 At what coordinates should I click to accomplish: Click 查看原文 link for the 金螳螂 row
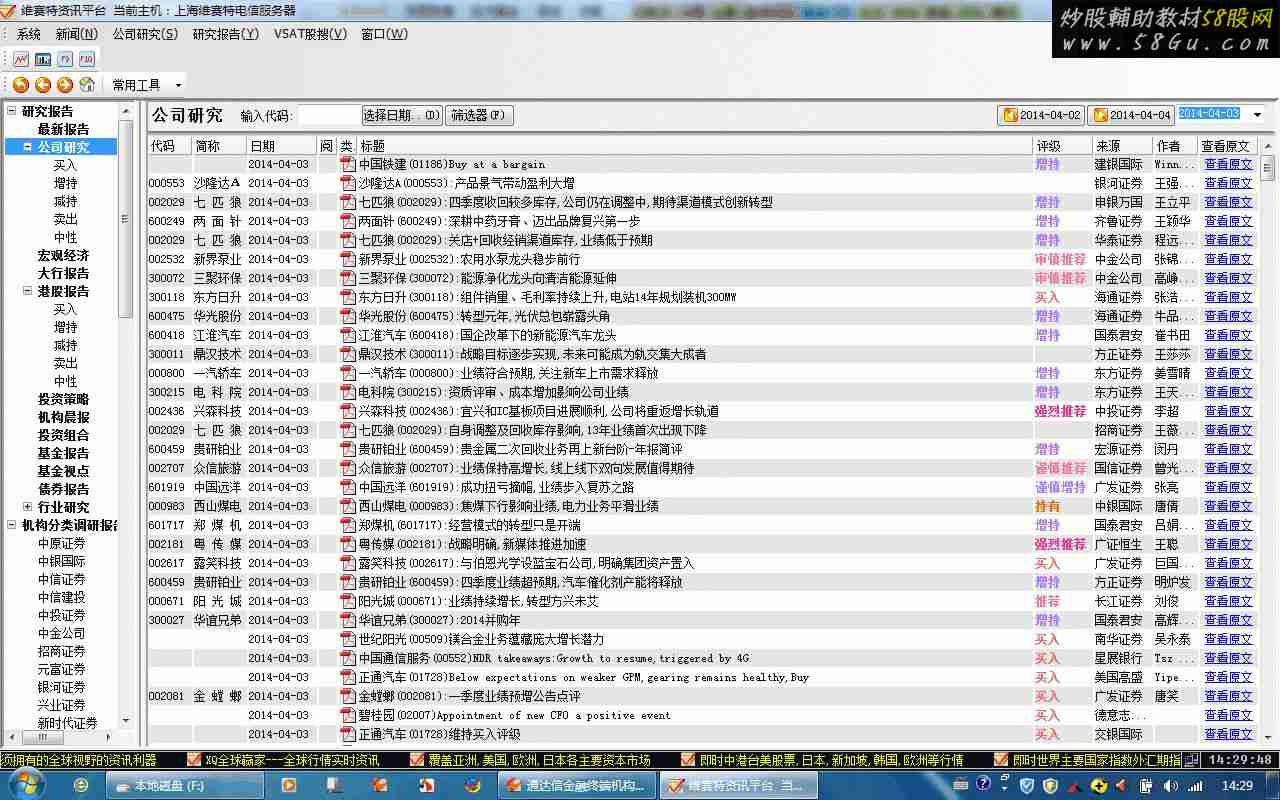coord(1228,696)
